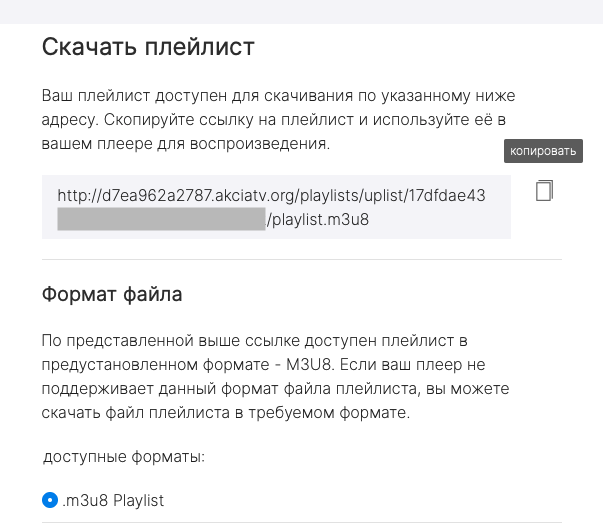Click the 'копировать' tooltip label

point(543,151)
